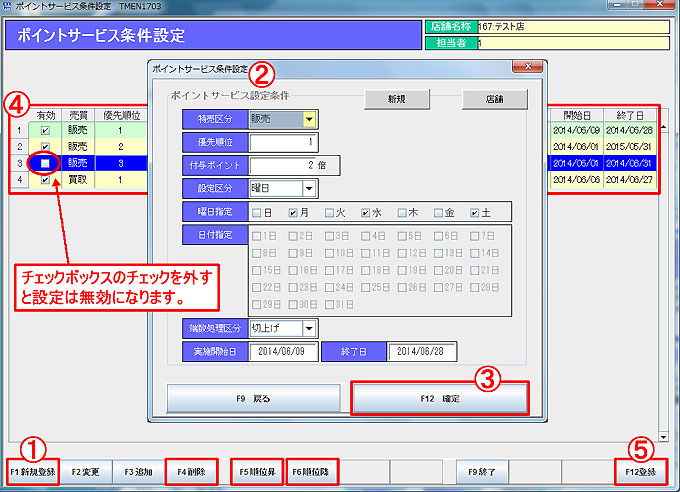Click the app icon in title bar
This screenshot has width=680, height=492.
click(x=7, y=6)
